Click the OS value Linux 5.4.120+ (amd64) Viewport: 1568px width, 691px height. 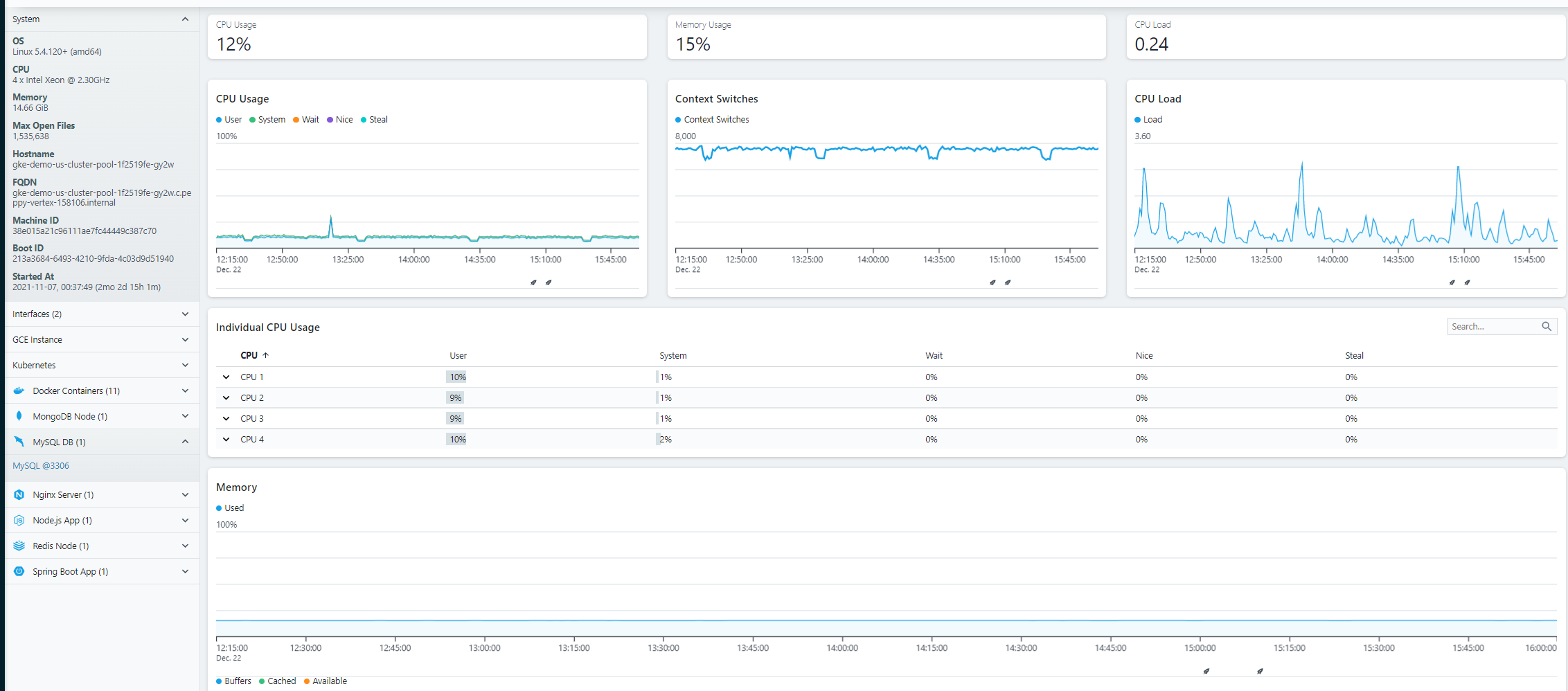click(x=57, y=52)
